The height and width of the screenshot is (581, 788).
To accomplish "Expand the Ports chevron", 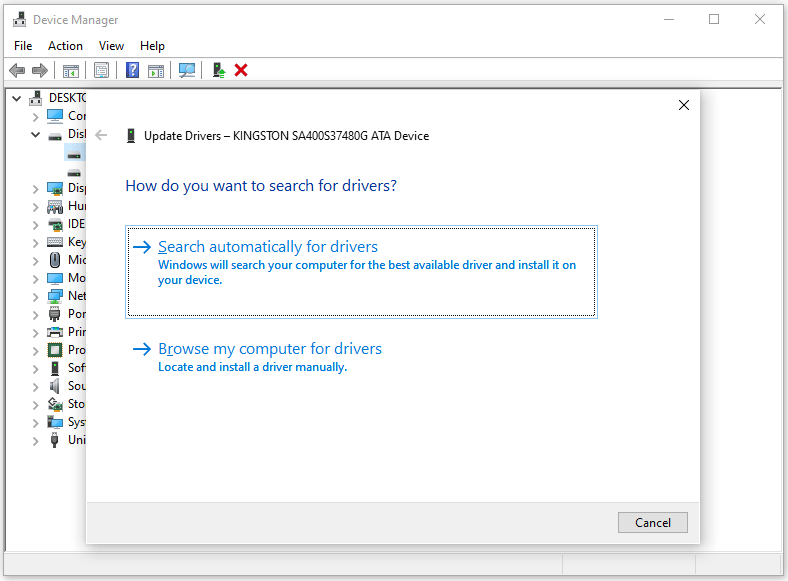I will click(35, 316).
